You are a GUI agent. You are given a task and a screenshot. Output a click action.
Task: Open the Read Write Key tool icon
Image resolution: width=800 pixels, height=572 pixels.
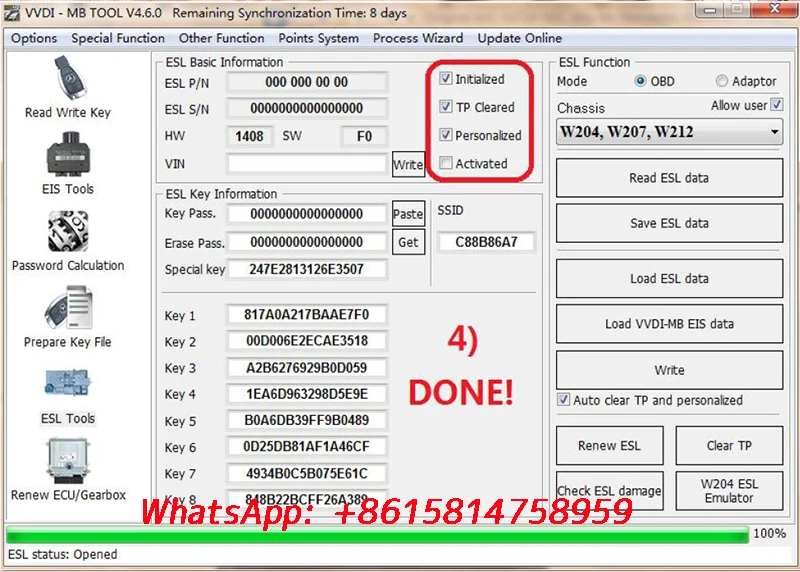pyautogui.click(x=70, y=77)
